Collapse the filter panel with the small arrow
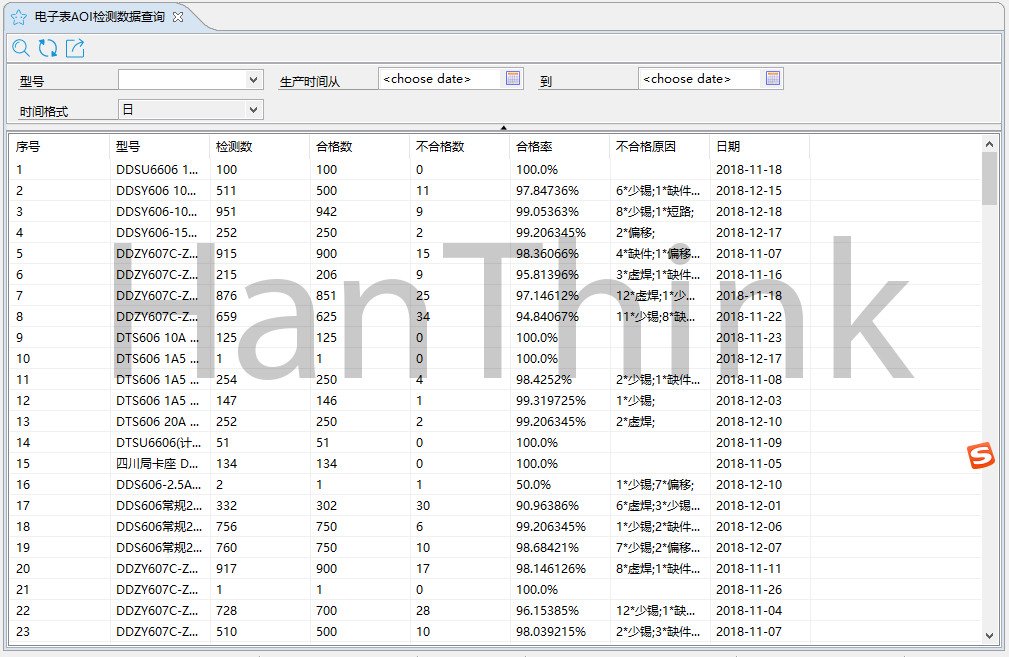1009x657 pixels. click(x=504, y=127)
